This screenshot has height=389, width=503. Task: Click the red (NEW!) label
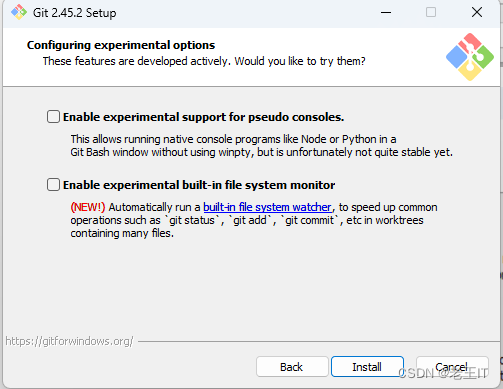(x=88, y=207)
